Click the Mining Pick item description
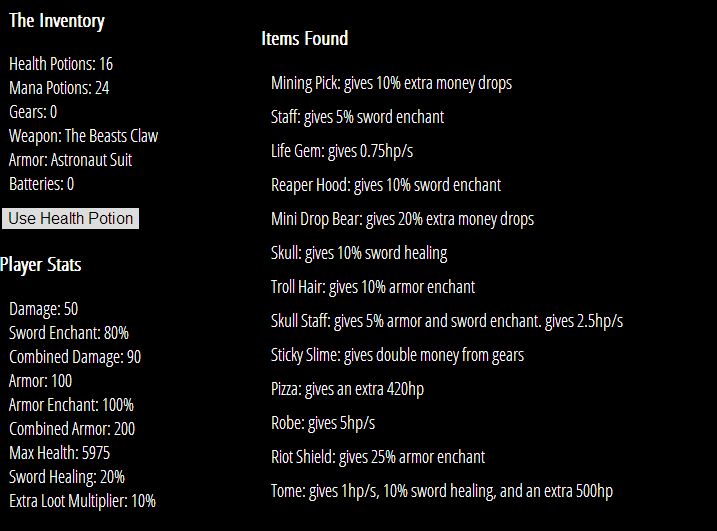Image resolution: width=717 pixels, height=531 pixels. click(391, 83)
